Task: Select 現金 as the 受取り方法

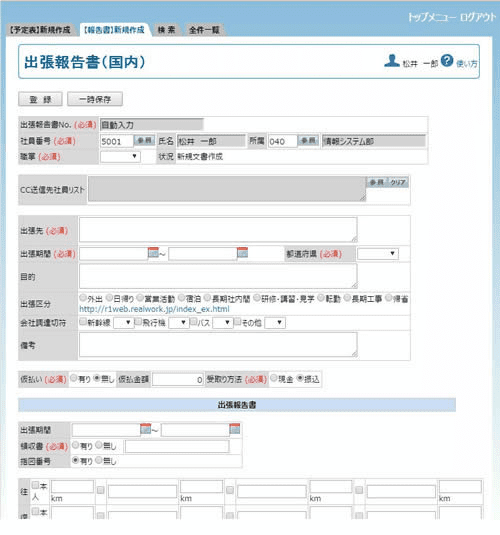Action: 274,378
